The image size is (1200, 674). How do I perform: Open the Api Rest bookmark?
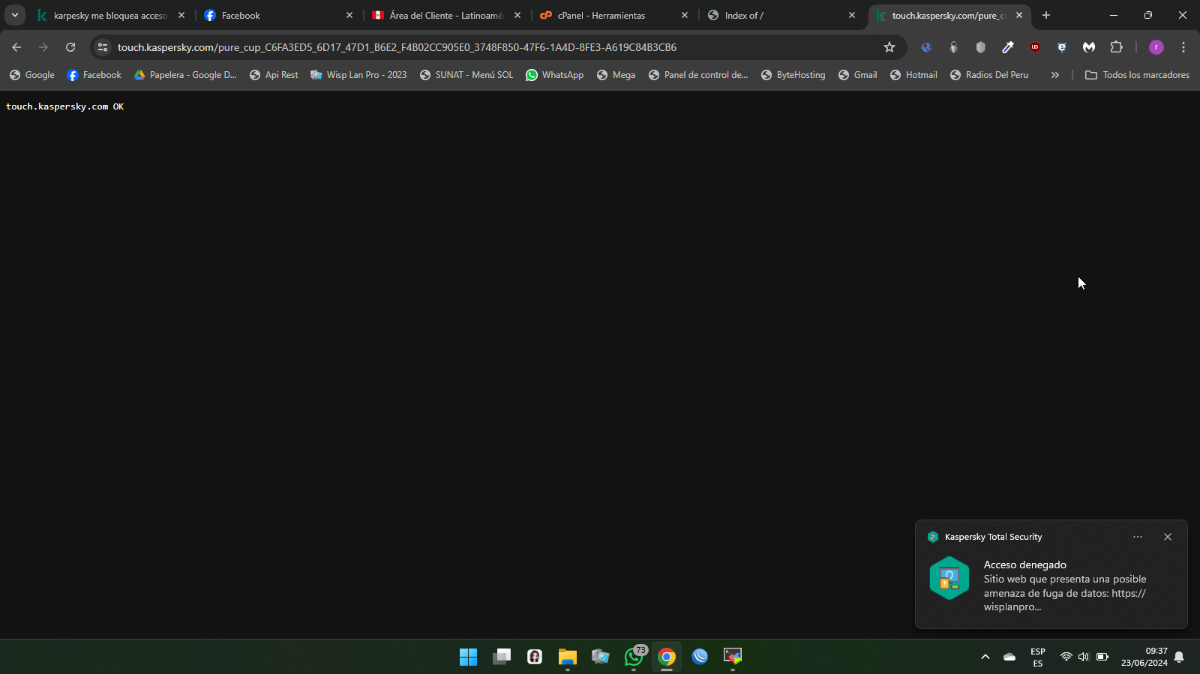coord(273,75)
